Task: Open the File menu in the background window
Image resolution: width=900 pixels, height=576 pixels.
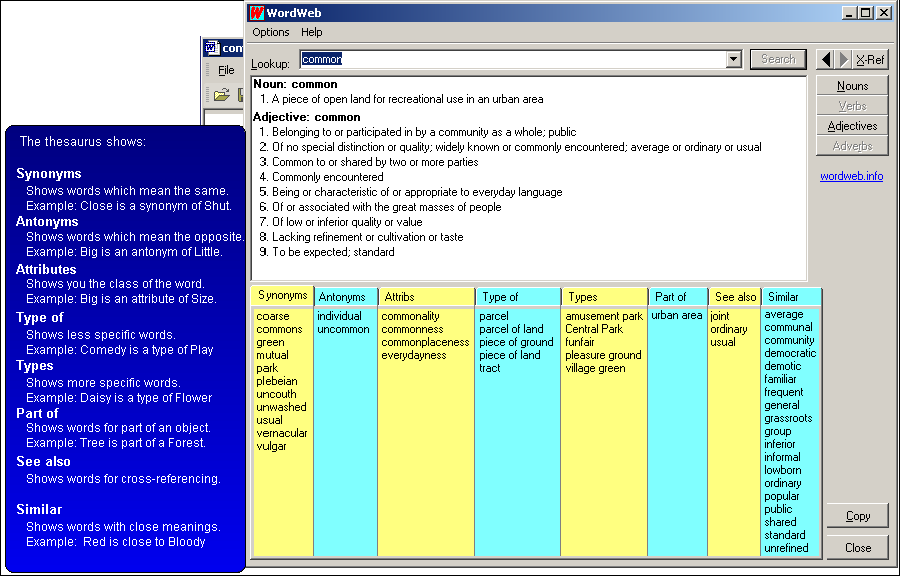Action: click(226, 70)
